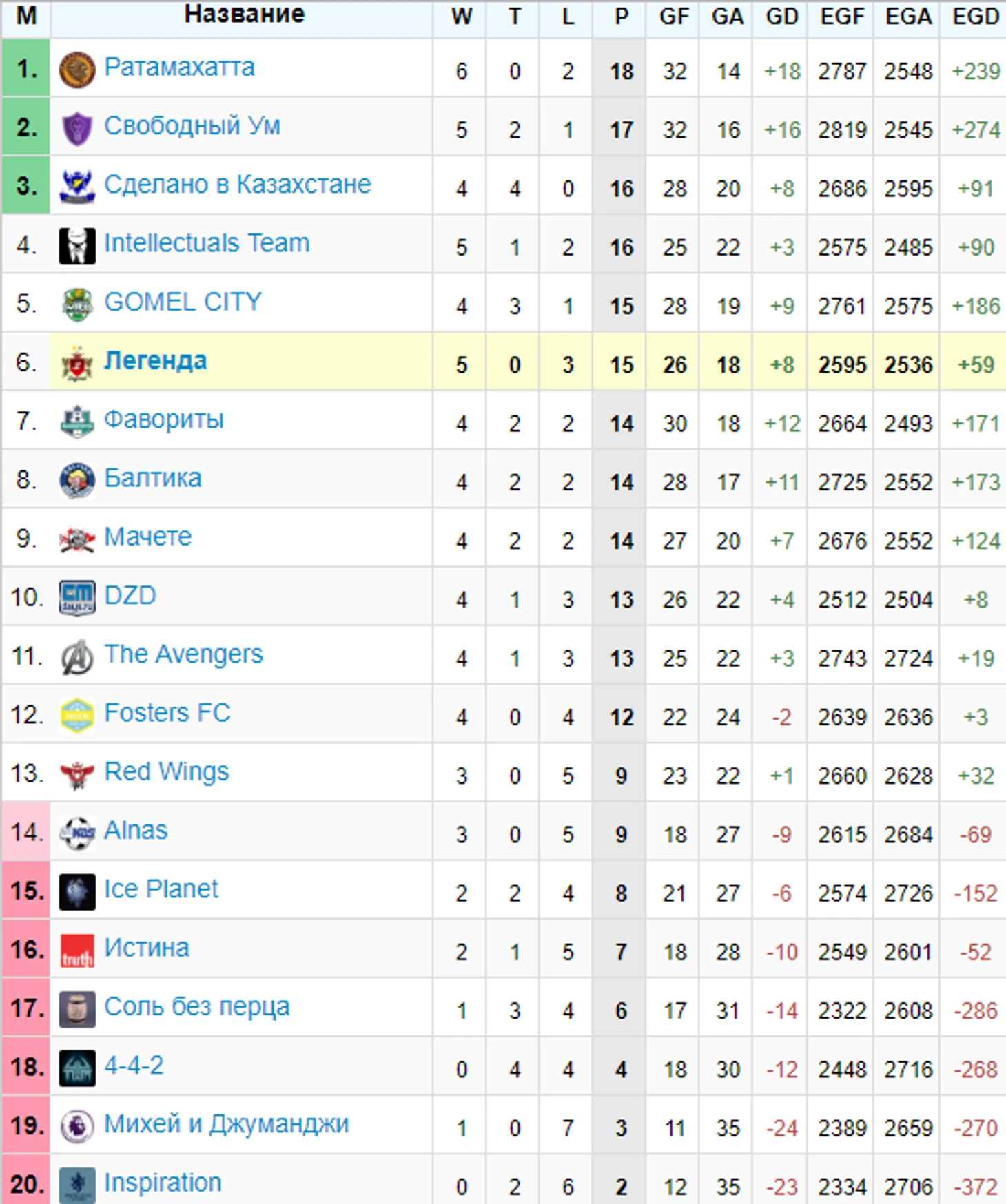The image size is (1006, 1204).
Task: Open the Fosters FC team link
Action: 167,713
